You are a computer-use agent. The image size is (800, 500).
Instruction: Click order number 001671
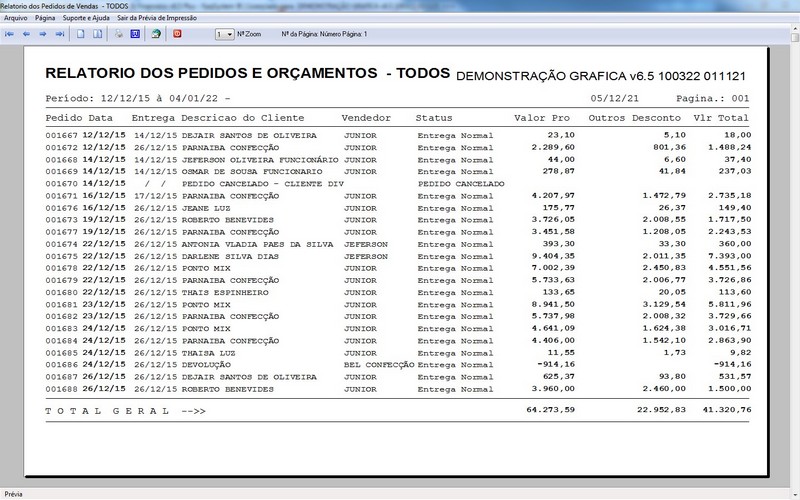[61, 196]
